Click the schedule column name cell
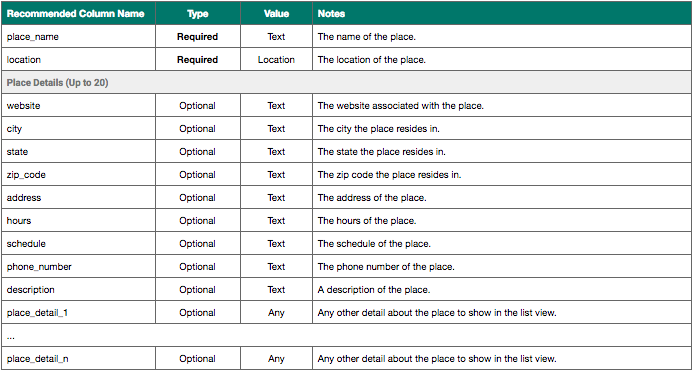This screenshot has width=693, height=372. click(78, 243)
